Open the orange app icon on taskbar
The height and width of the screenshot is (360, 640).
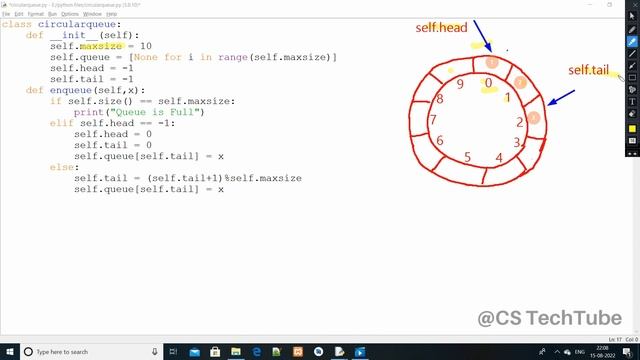click(x=298, y=352)
